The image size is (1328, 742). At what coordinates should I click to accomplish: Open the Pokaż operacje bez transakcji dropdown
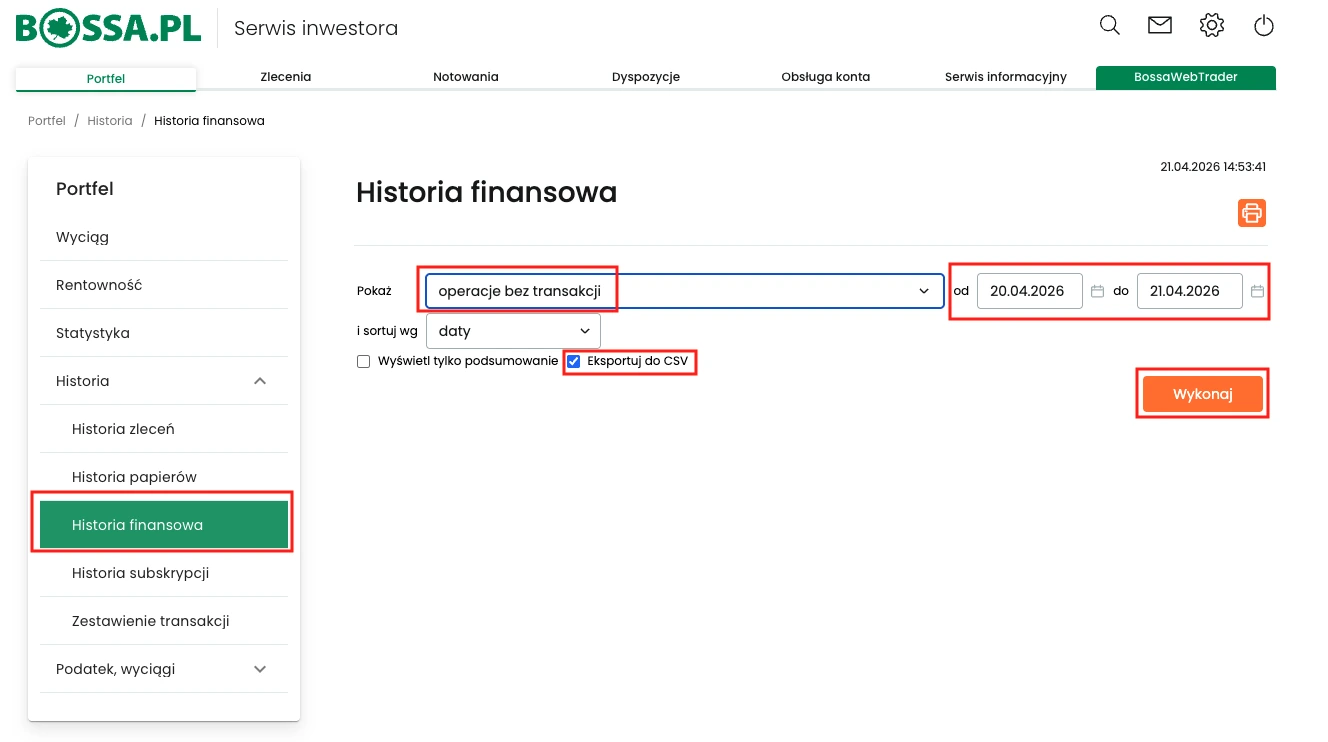click(685, 291)
